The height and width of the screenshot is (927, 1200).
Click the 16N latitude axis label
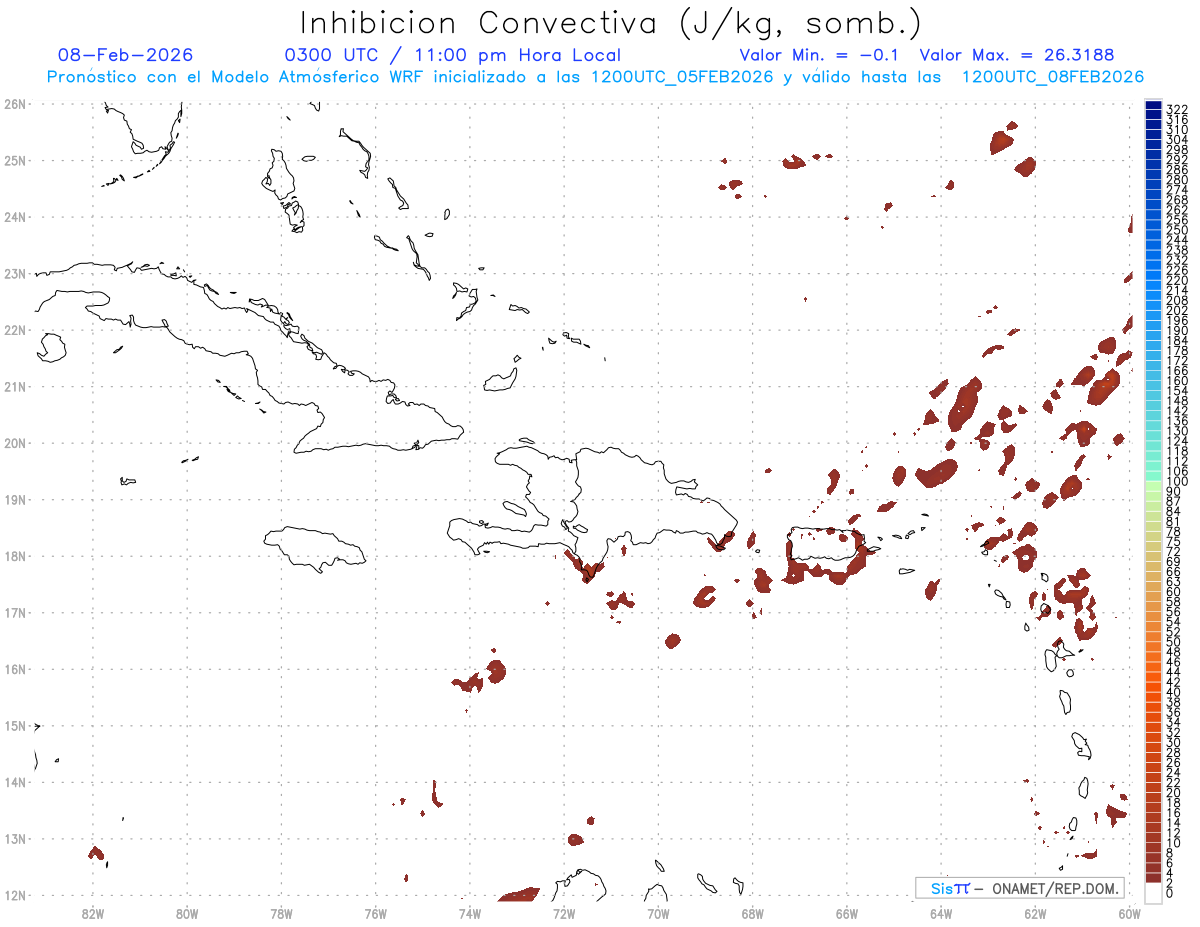point(15,669)
